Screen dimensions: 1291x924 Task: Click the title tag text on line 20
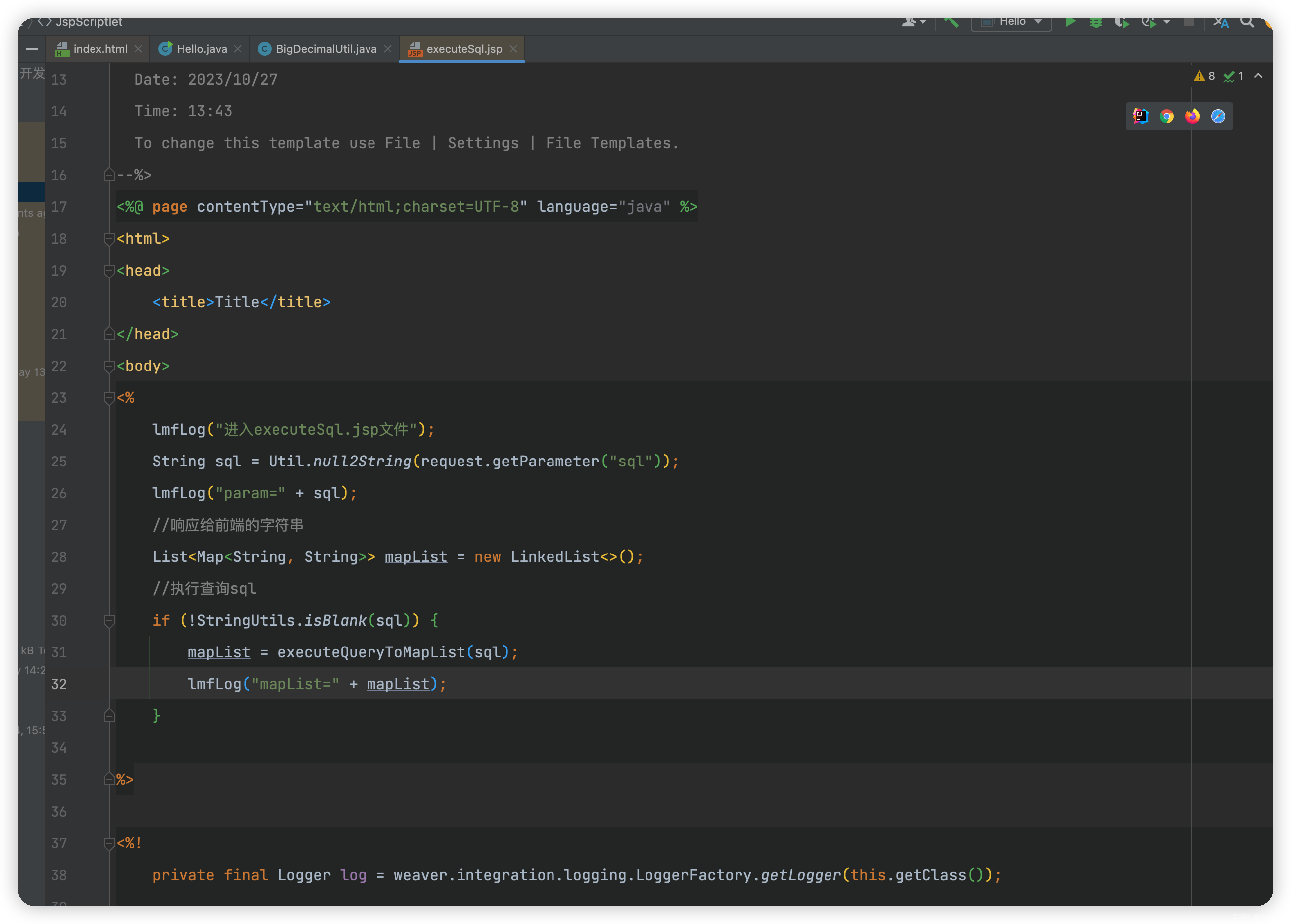237,302
